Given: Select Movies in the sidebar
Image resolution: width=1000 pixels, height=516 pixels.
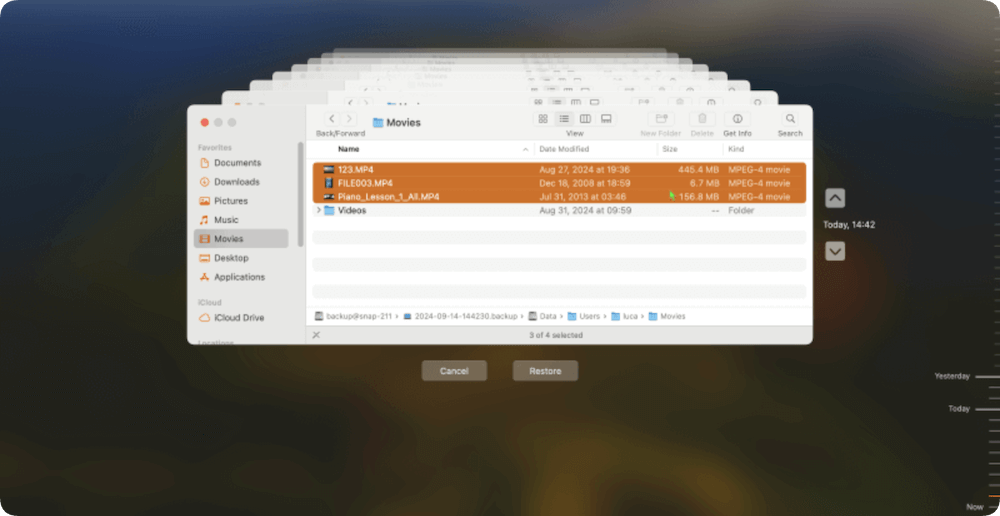Looking at the screenshot, I should coord(241,239).
